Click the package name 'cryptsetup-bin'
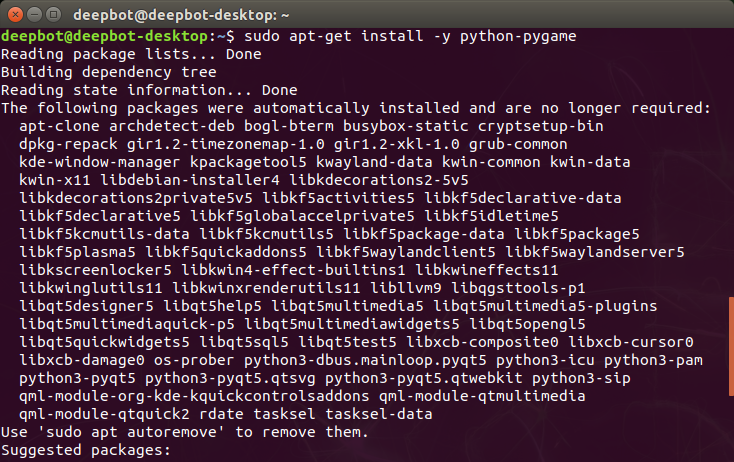The width and height of the screenshot is (734, 462). (541, 126)
